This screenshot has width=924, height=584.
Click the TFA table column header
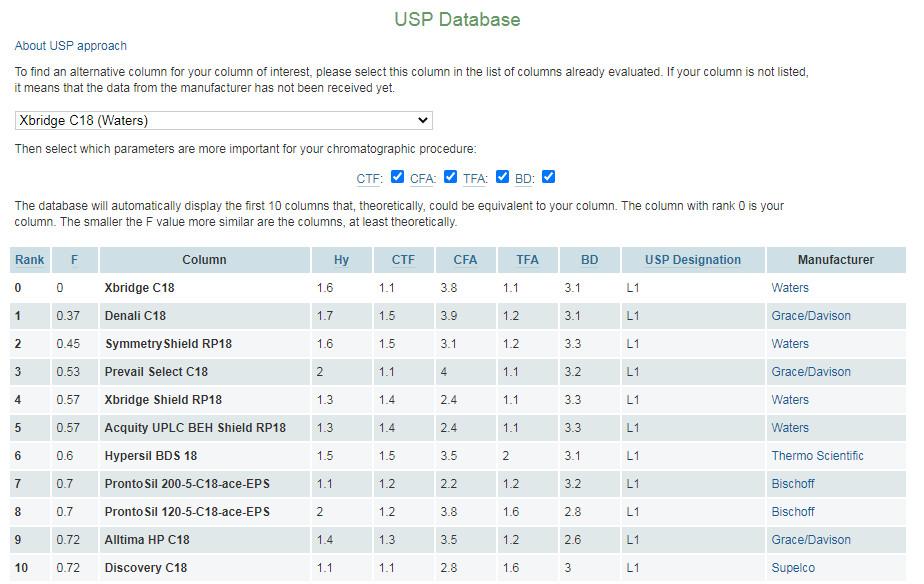527,260
